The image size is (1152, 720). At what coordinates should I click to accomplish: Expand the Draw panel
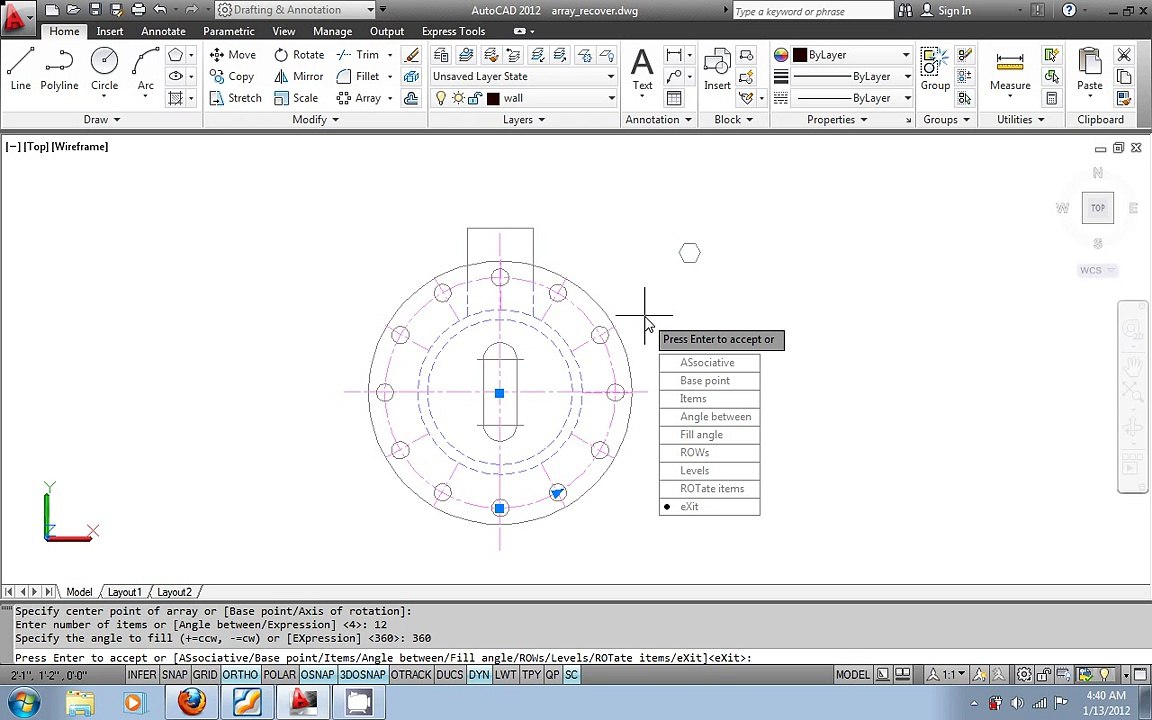click(x=101, y=120)
